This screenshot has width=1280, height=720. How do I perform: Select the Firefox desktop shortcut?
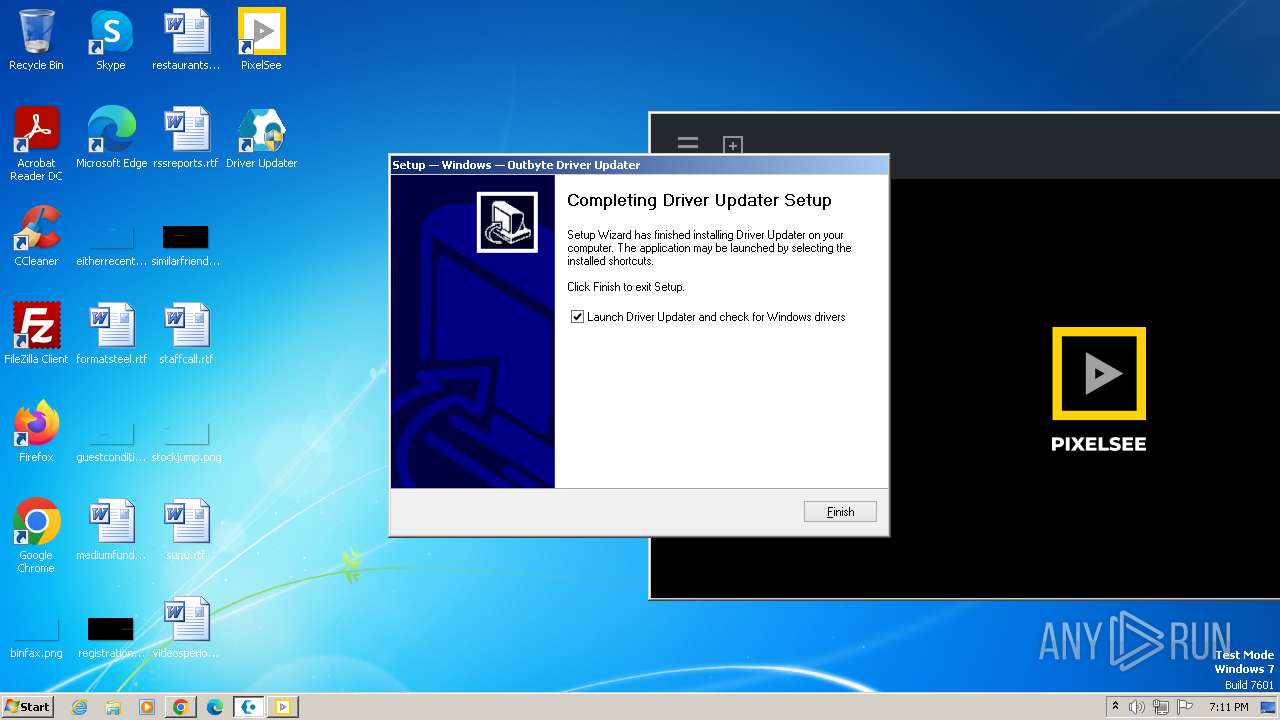tap(36, 432)
